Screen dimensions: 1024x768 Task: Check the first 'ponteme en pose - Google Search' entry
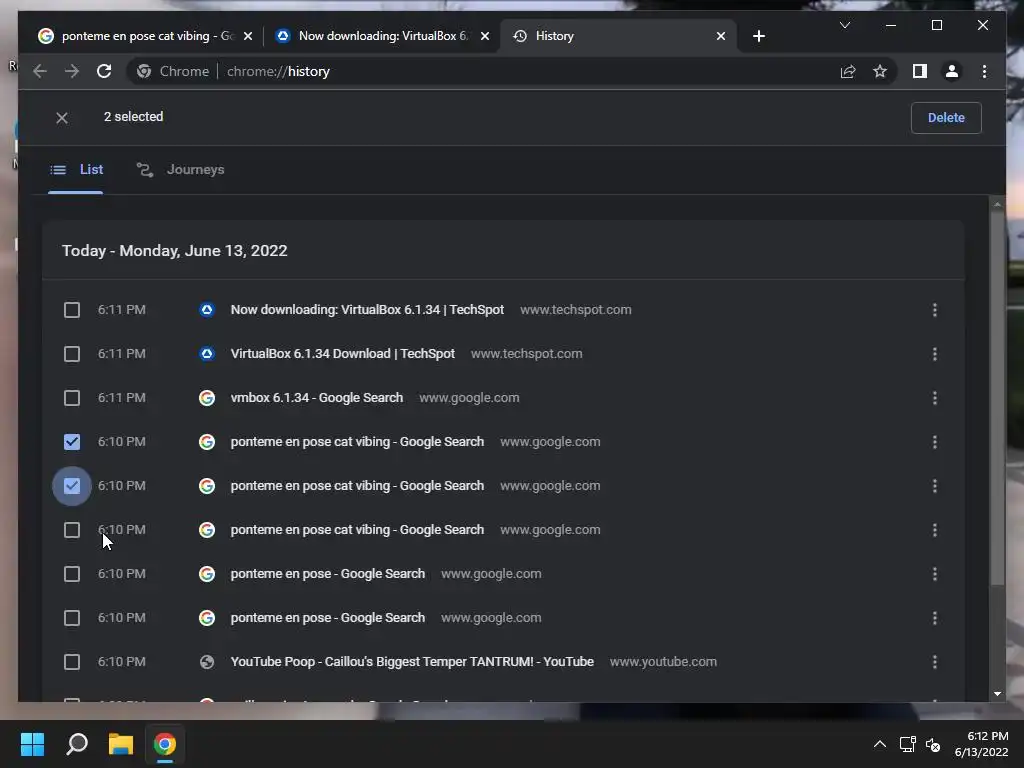[72, 574]
